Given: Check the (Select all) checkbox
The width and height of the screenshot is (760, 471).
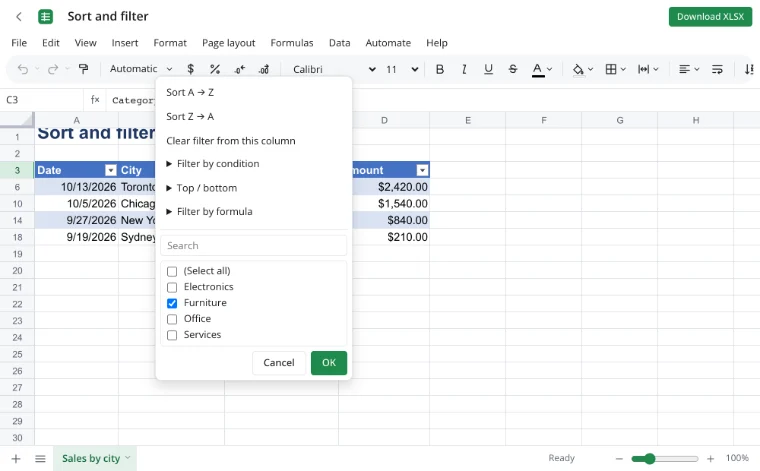Looking at the screenshot, I should [x=172, y=271].
